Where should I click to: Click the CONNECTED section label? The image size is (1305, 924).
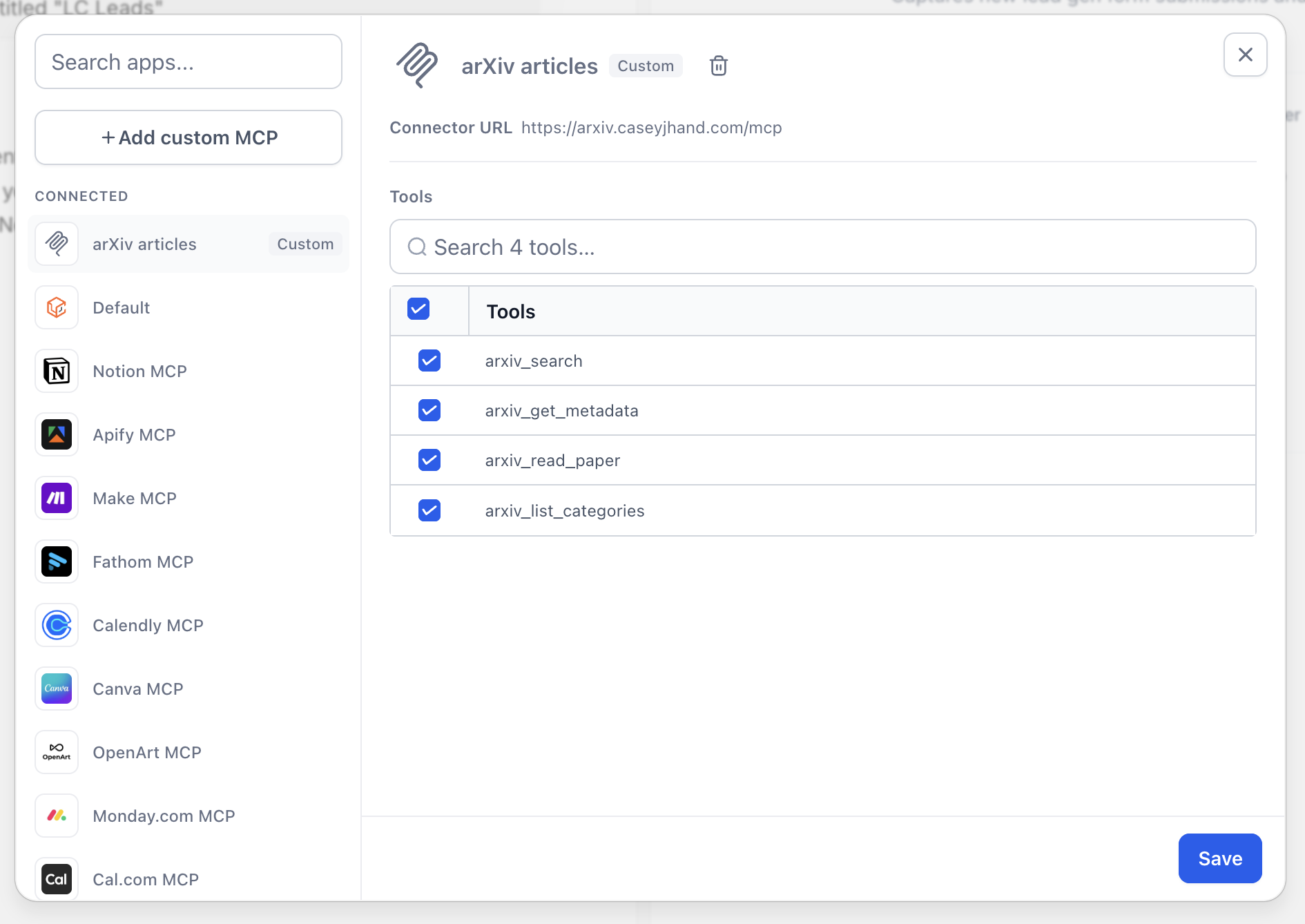point(81,196)
